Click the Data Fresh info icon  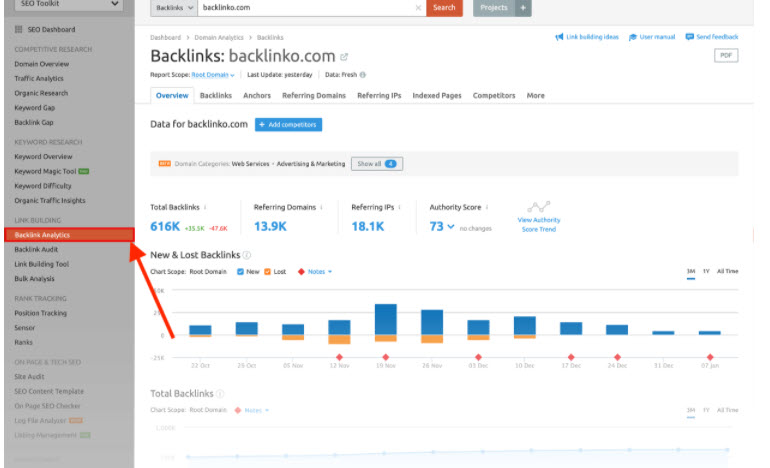click(x=362, y=75)
